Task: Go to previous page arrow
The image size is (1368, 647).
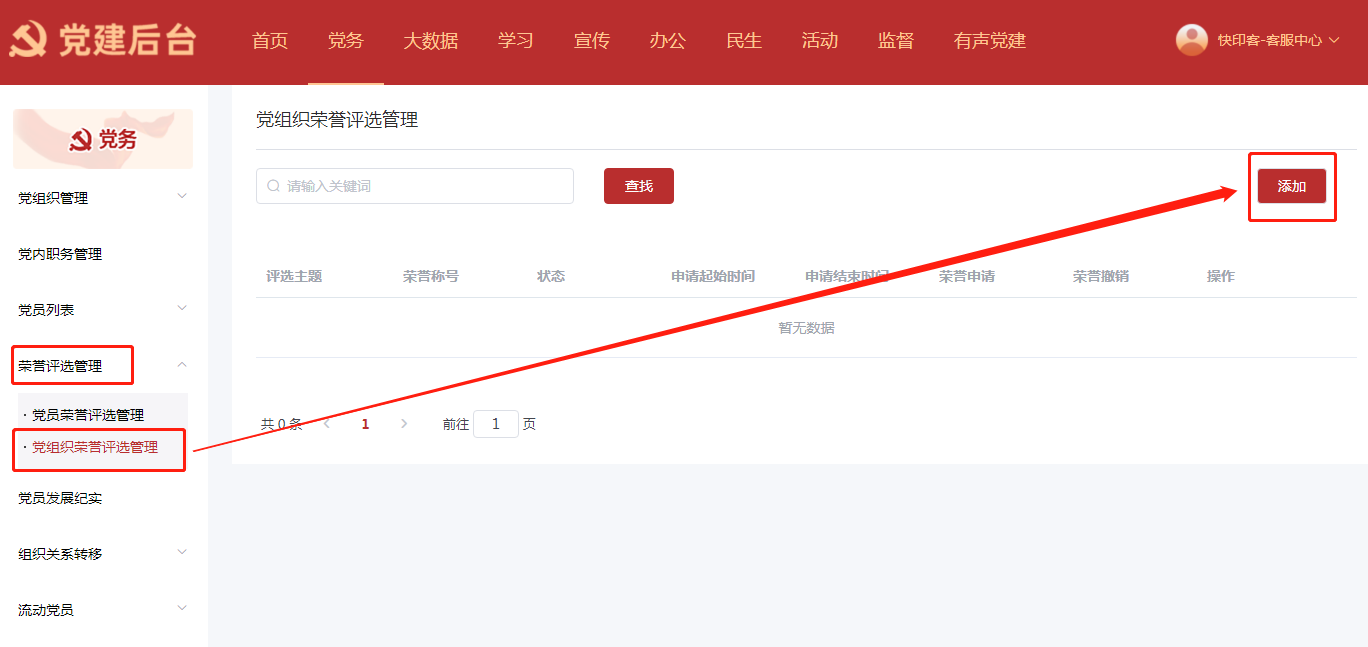Action: (x=327, y=424)
